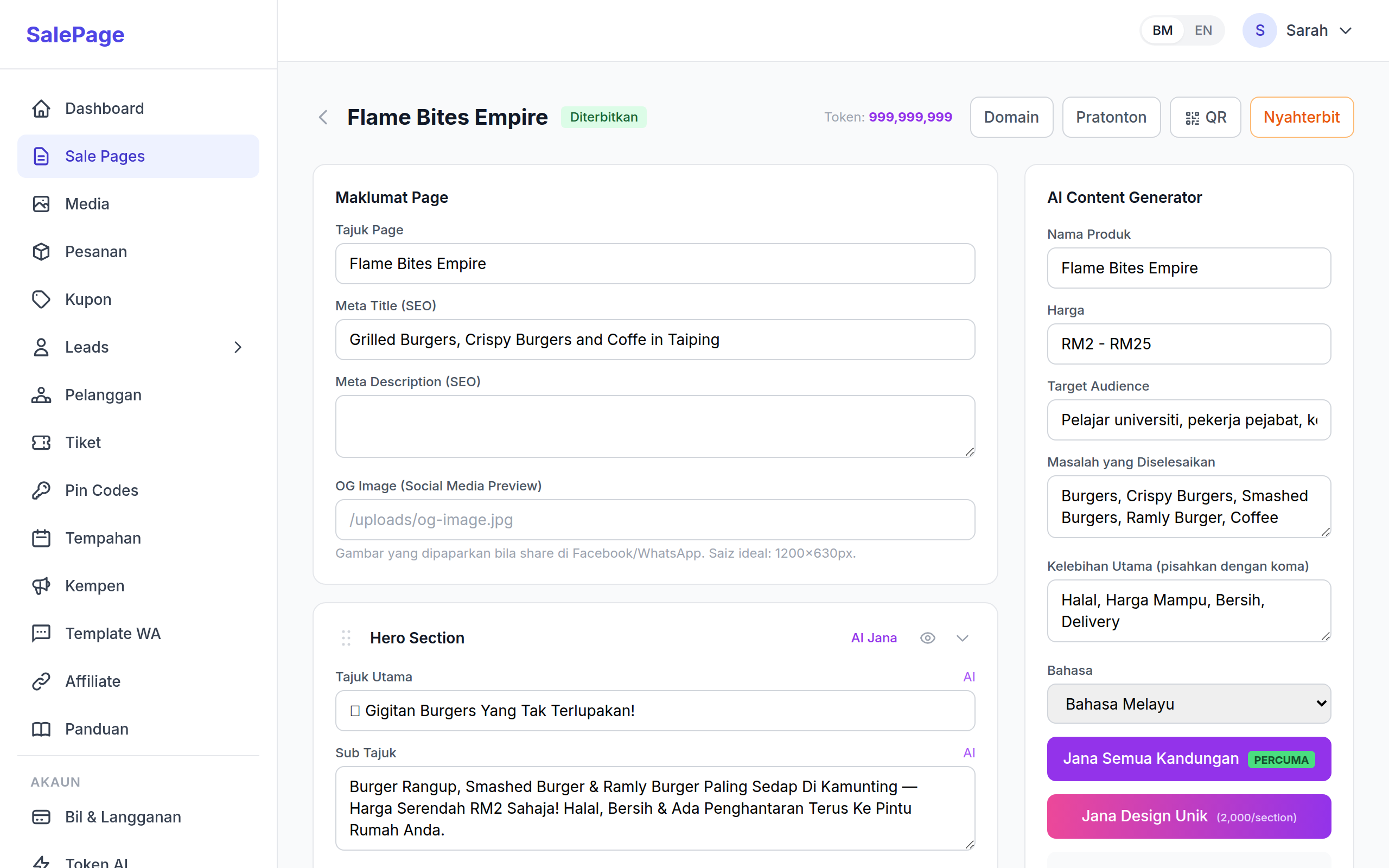Screen dimensions: 1389x868
Task: Open Tempahan via the calendar icon
Action: (40, 538)
